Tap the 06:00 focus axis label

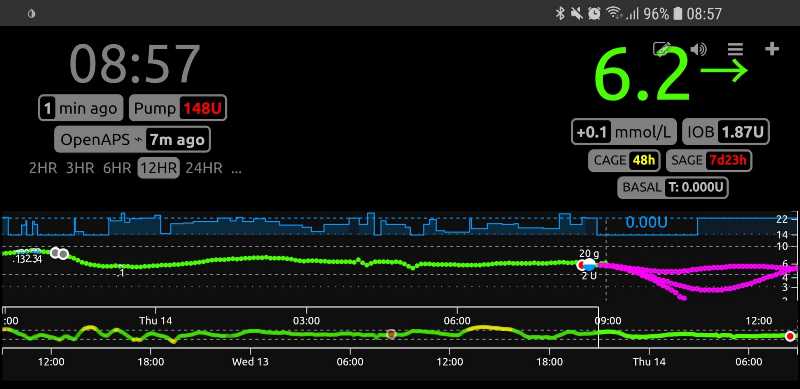[x=457, y=321]
